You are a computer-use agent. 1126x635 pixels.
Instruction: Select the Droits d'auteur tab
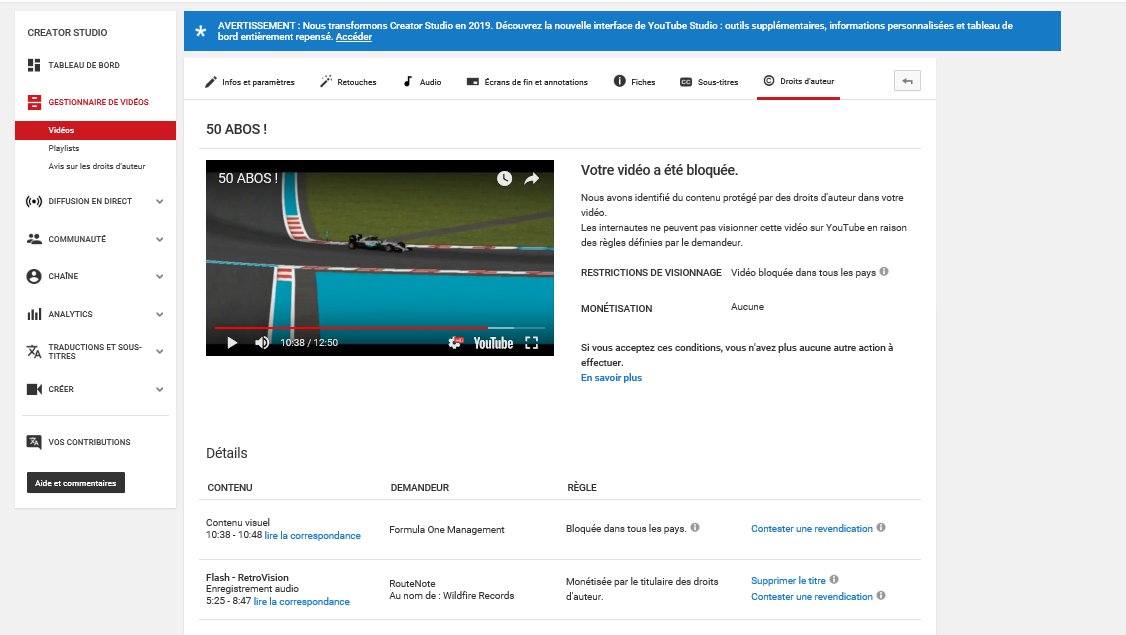click(x=799, y=81)
